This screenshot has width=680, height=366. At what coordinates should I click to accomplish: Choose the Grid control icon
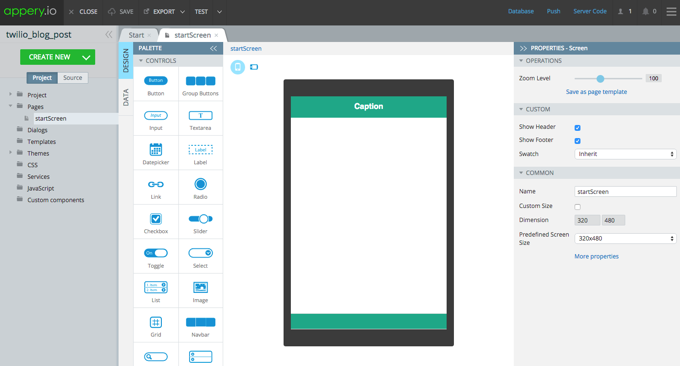(156, 322)
